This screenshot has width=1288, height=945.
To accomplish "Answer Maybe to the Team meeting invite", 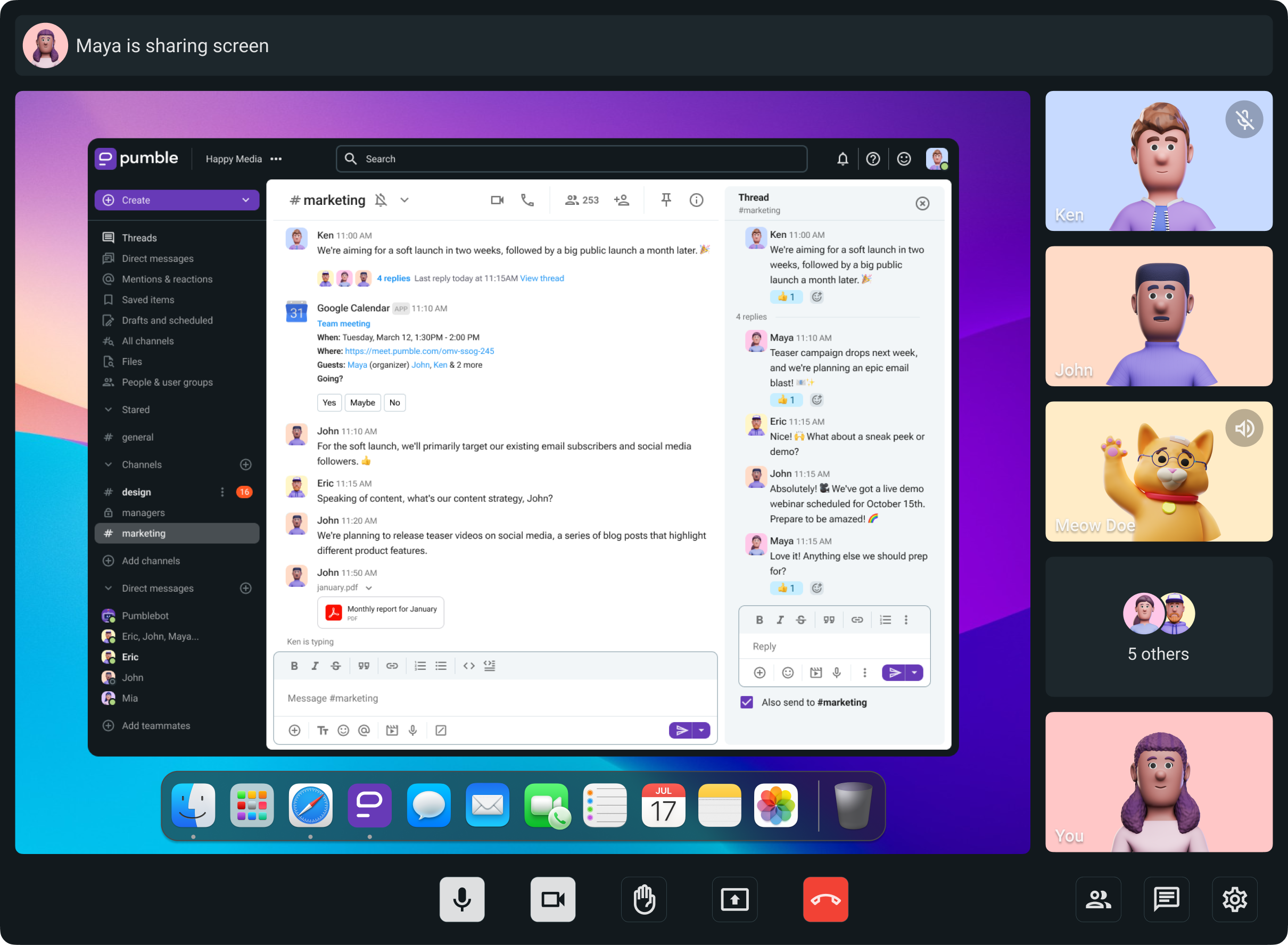I will [362, 403].
